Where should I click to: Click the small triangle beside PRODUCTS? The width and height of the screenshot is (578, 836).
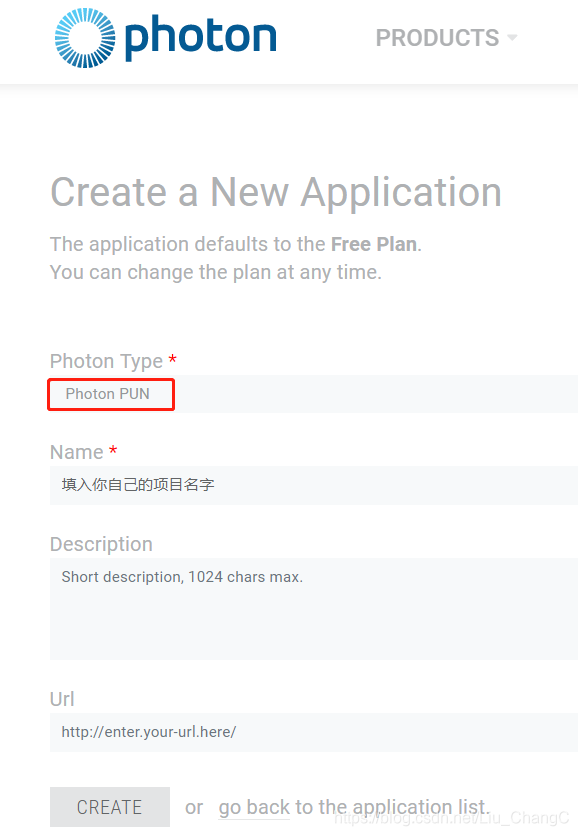513,38
